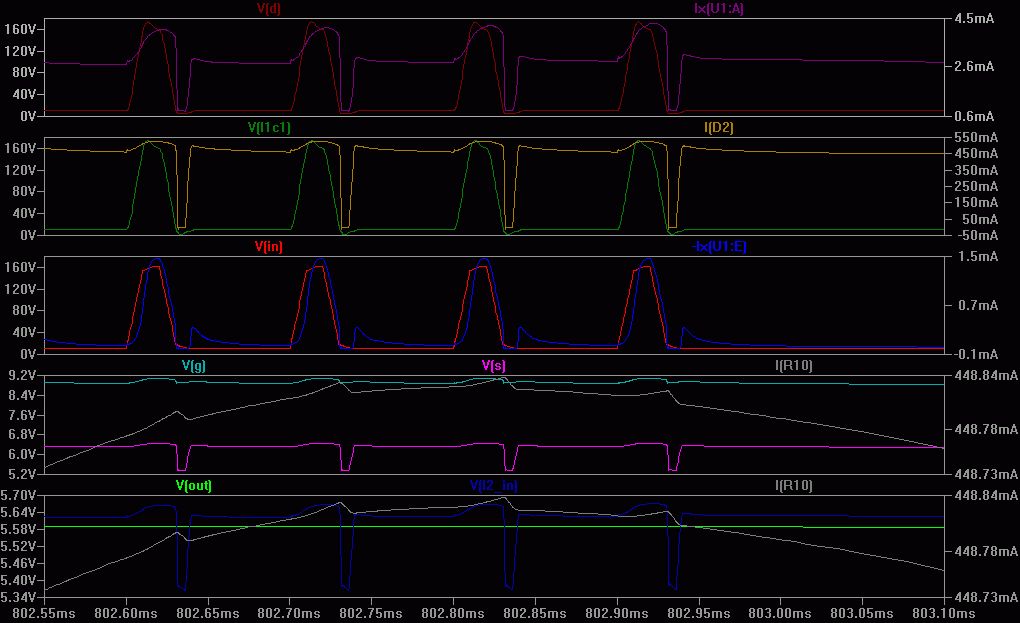Select the I(D2) trace label

(719, 127)
